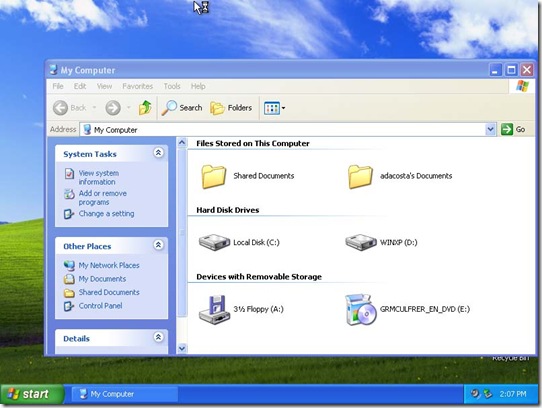This screenshot has height=408, width=542.
Task: Click My Documents sidebar icon
Action: [69, 279]
